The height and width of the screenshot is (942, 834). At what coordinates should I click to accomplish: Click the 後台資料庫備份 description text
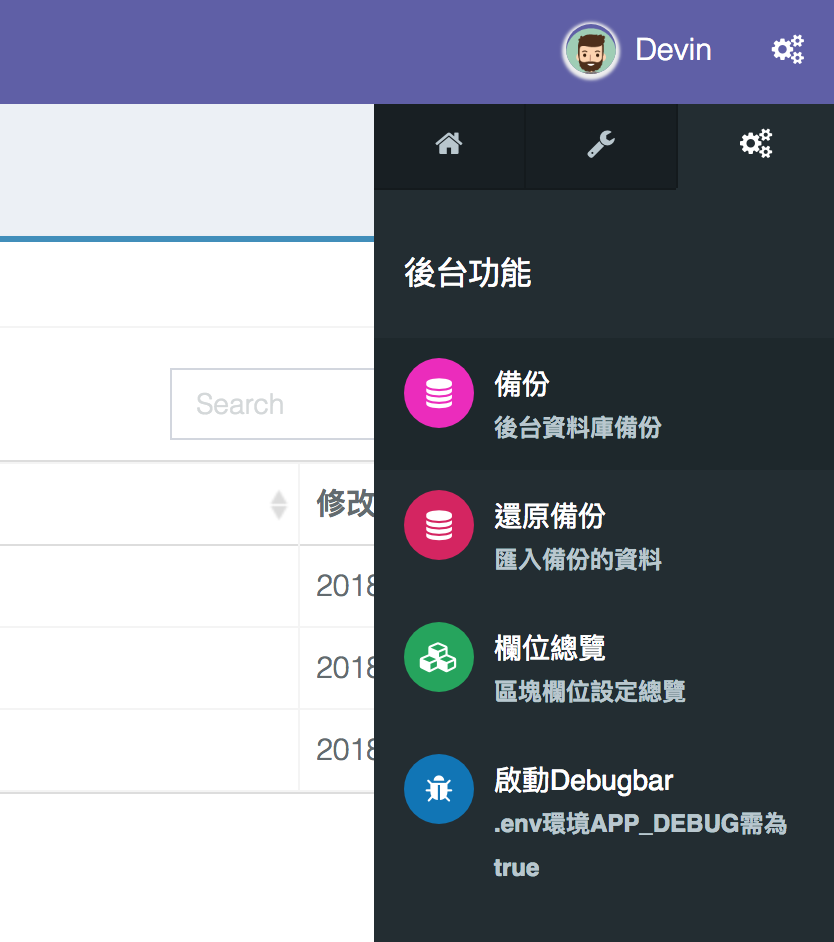577,428
